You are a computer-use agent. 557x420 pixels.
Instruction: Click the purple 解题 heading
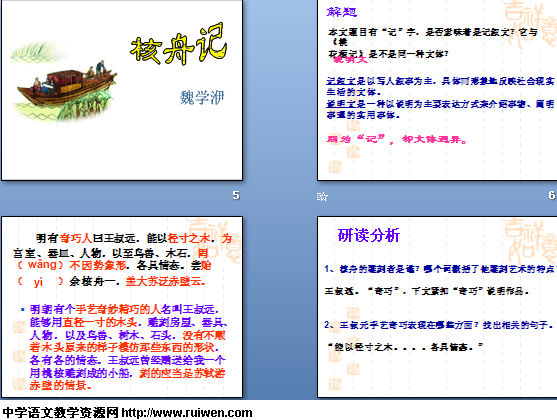[341, 12]
